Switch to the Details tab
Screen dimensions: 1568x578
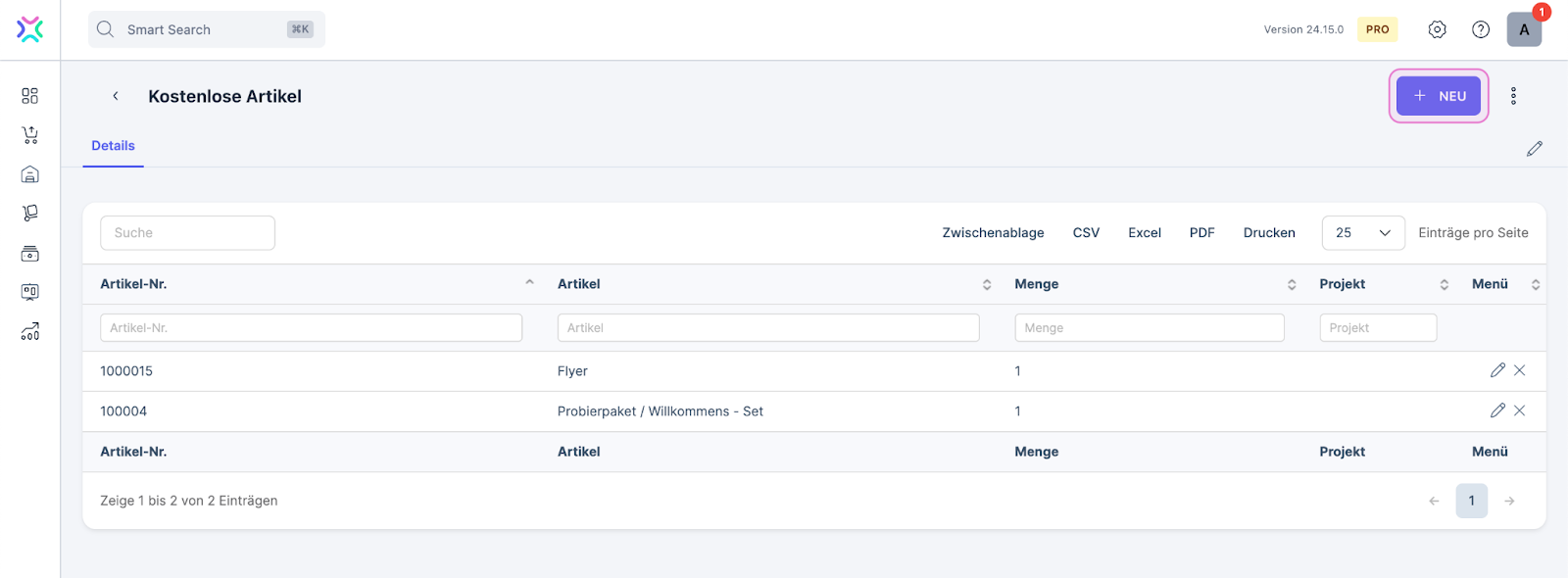tap(114, 146)
